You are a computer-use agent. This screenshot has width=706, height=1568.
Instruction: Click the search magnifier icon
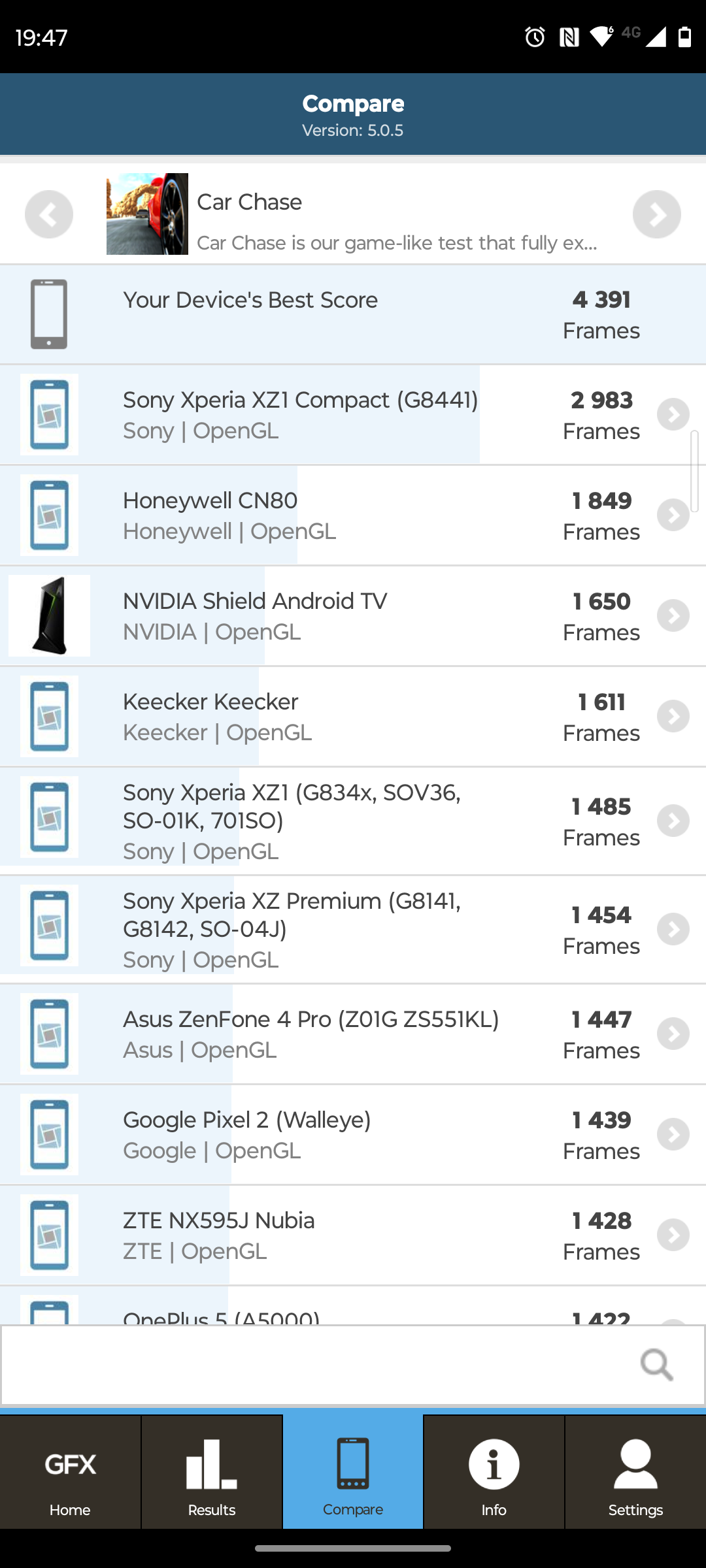click(656, 1364)
